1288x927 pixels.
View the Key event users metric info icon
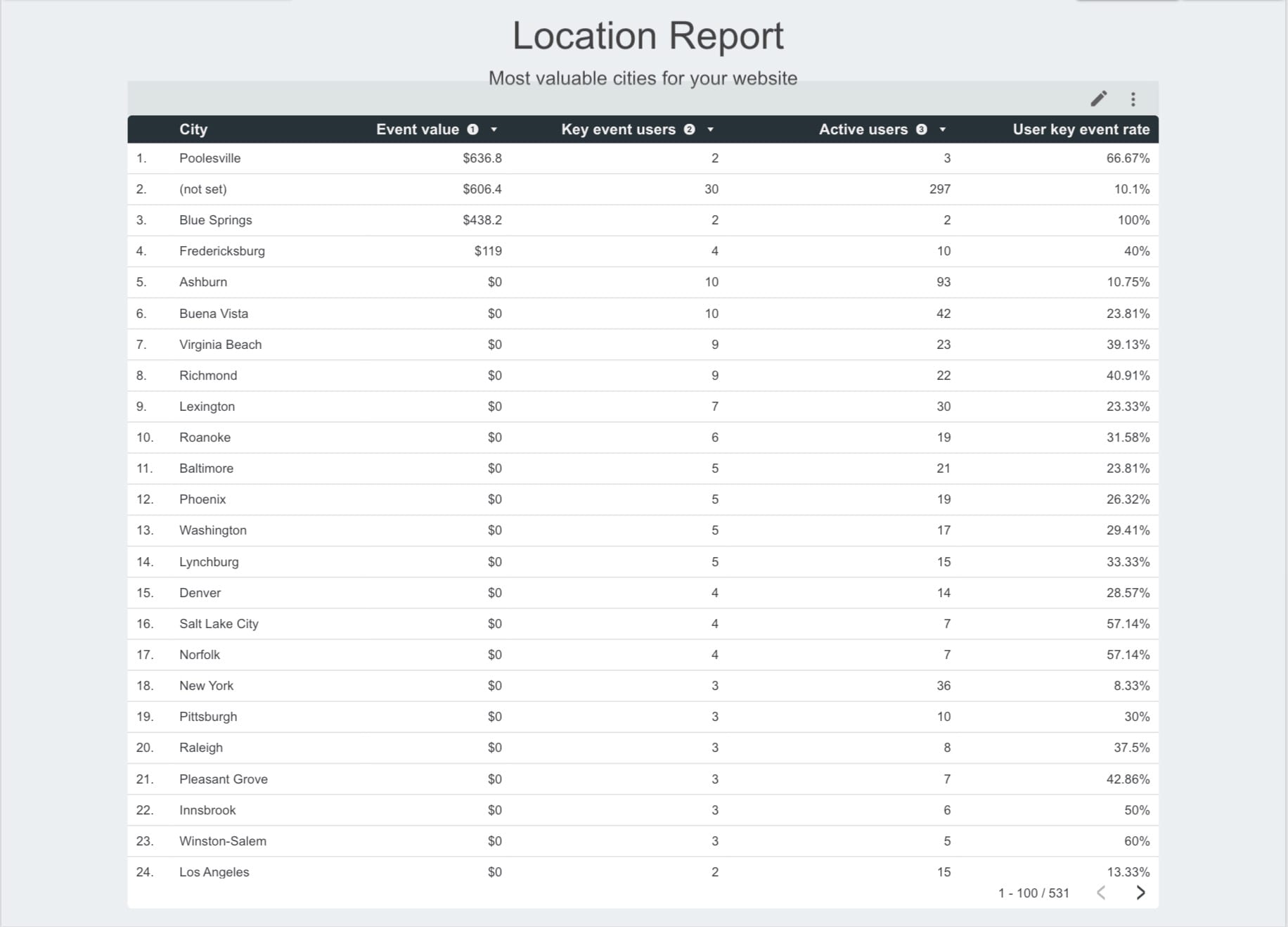(688, 129)
